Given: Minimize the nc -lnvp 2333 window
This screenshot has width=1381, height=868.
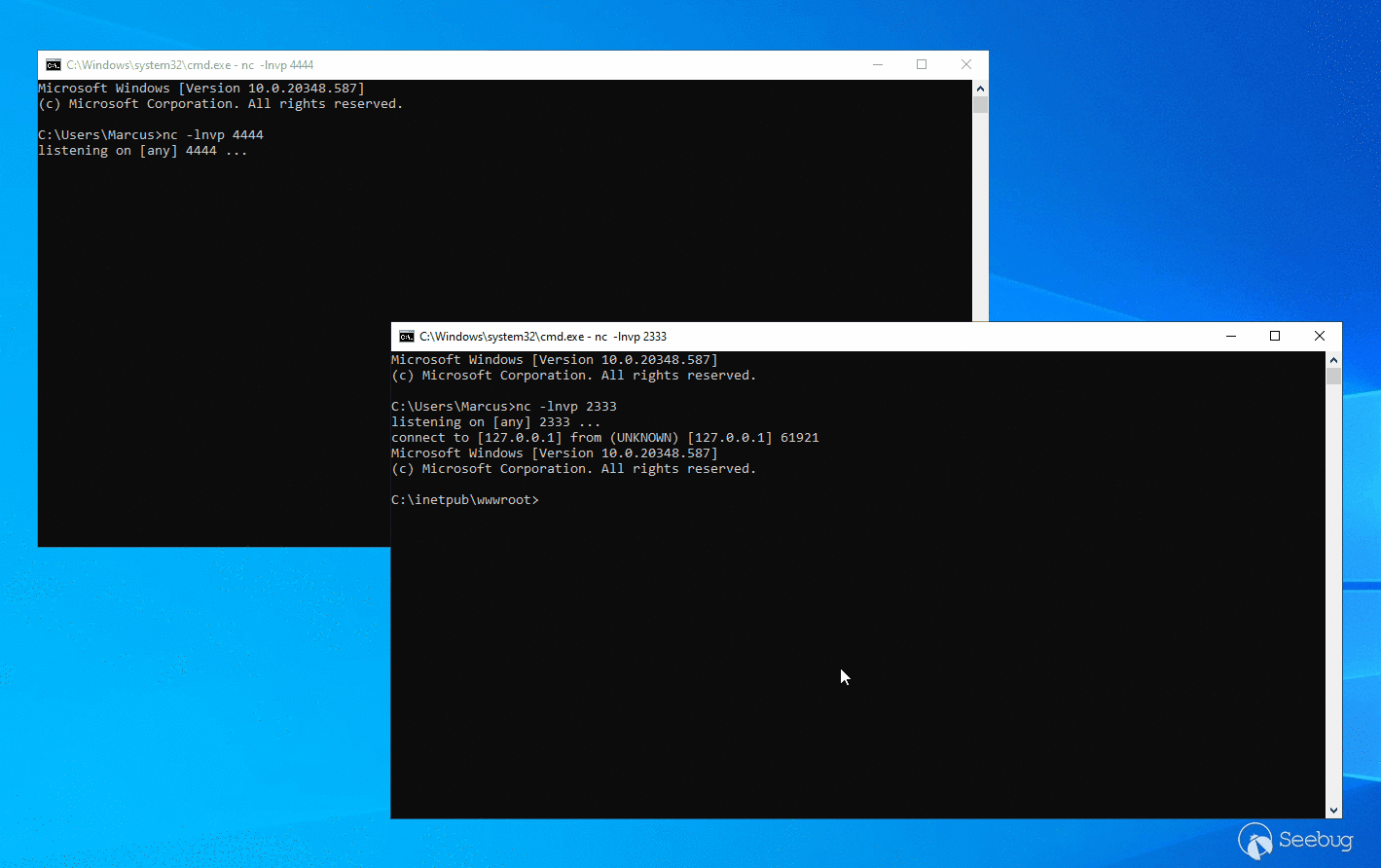Looking at the screenshot, I should pos(1231,337).
